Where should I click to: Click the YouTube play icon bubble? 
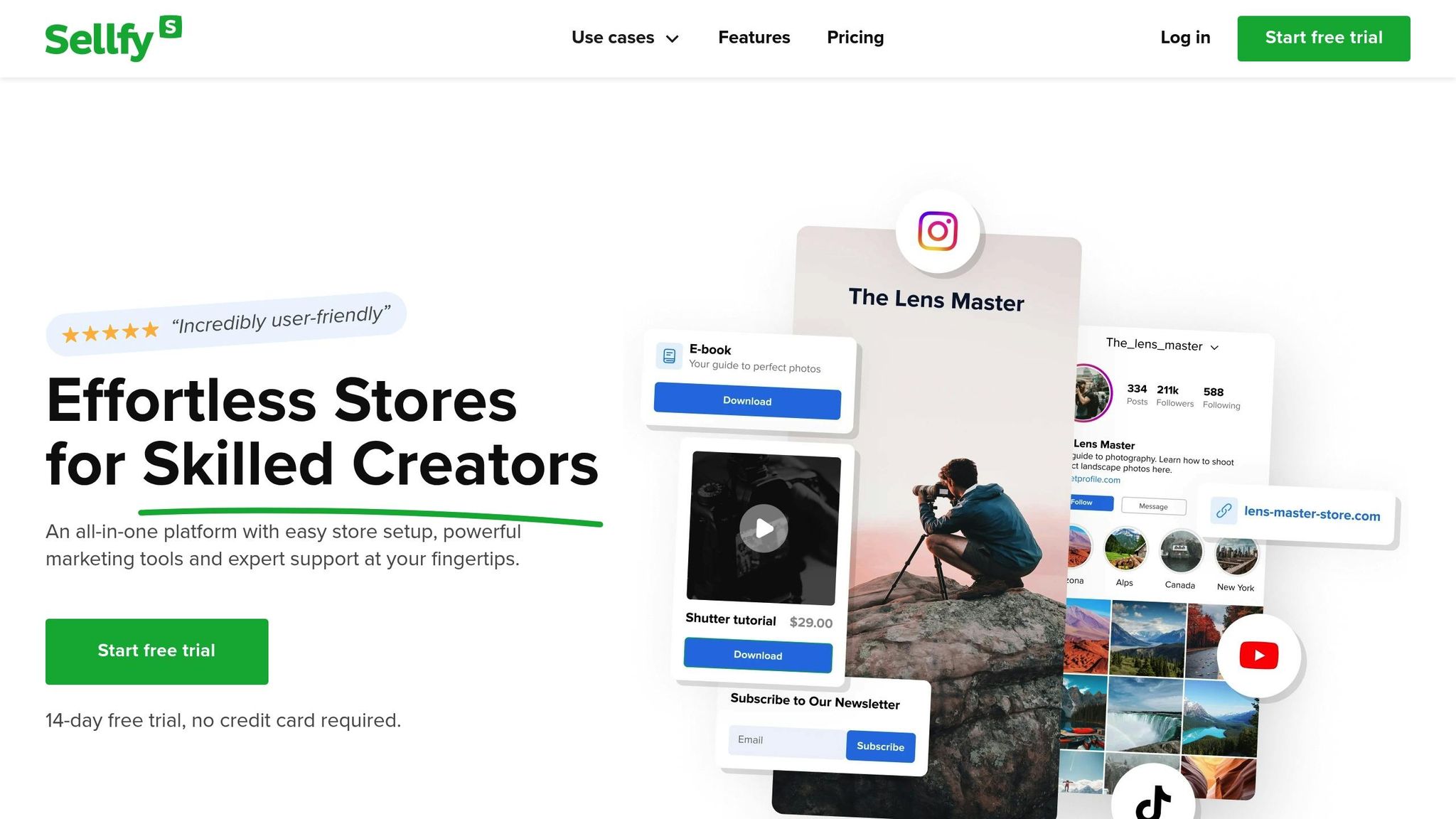point(1258,655)
